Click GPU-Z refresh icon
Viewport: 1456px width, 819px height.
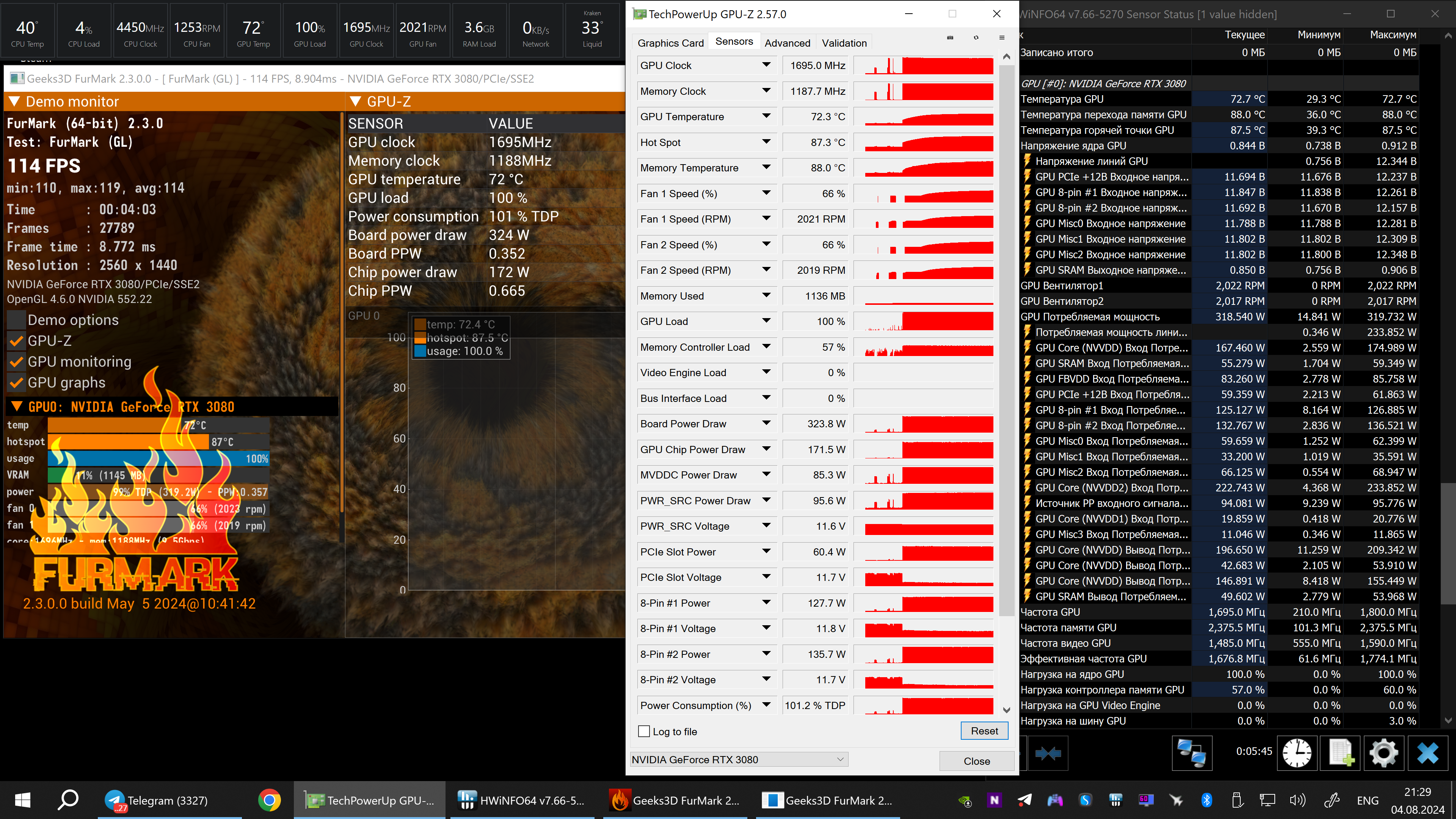click(976, 38)
